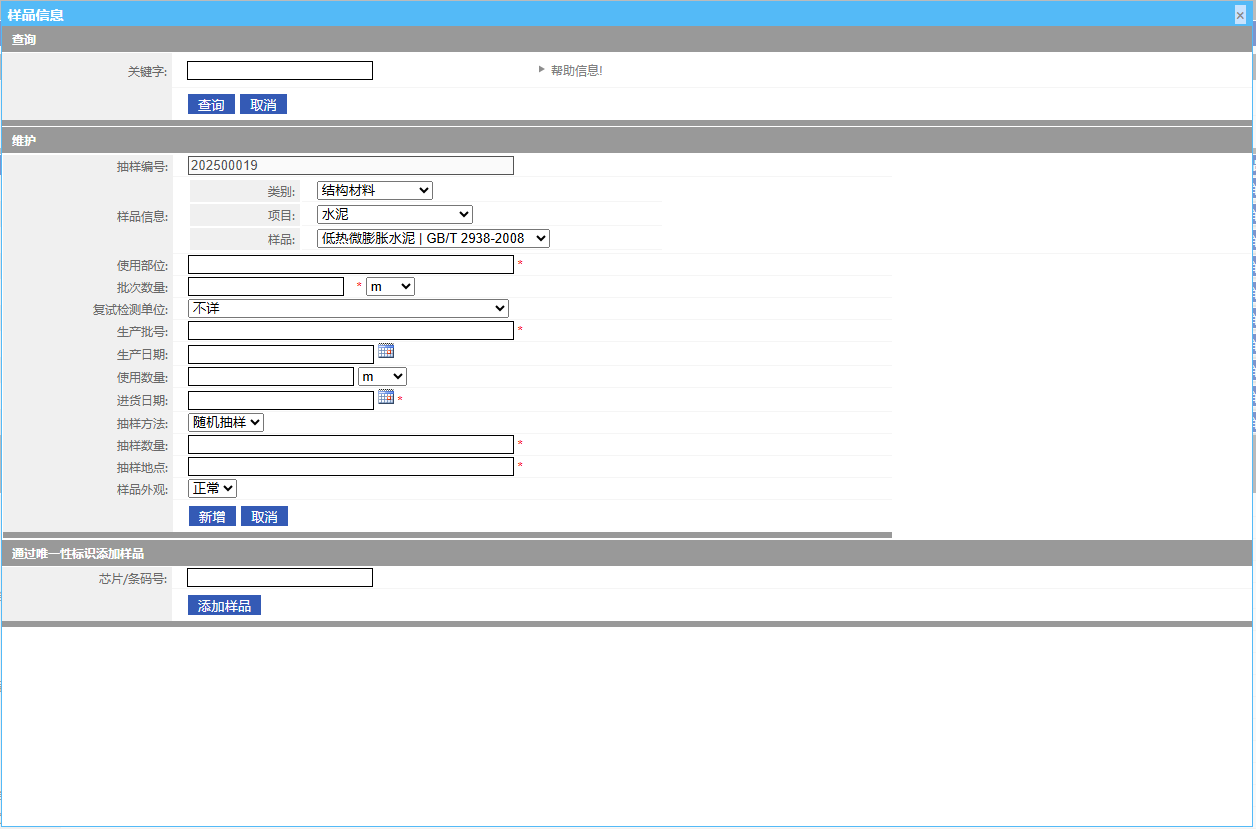Click the 查询 search button
The image size is (1256, 829).
(x=211, y=105)
